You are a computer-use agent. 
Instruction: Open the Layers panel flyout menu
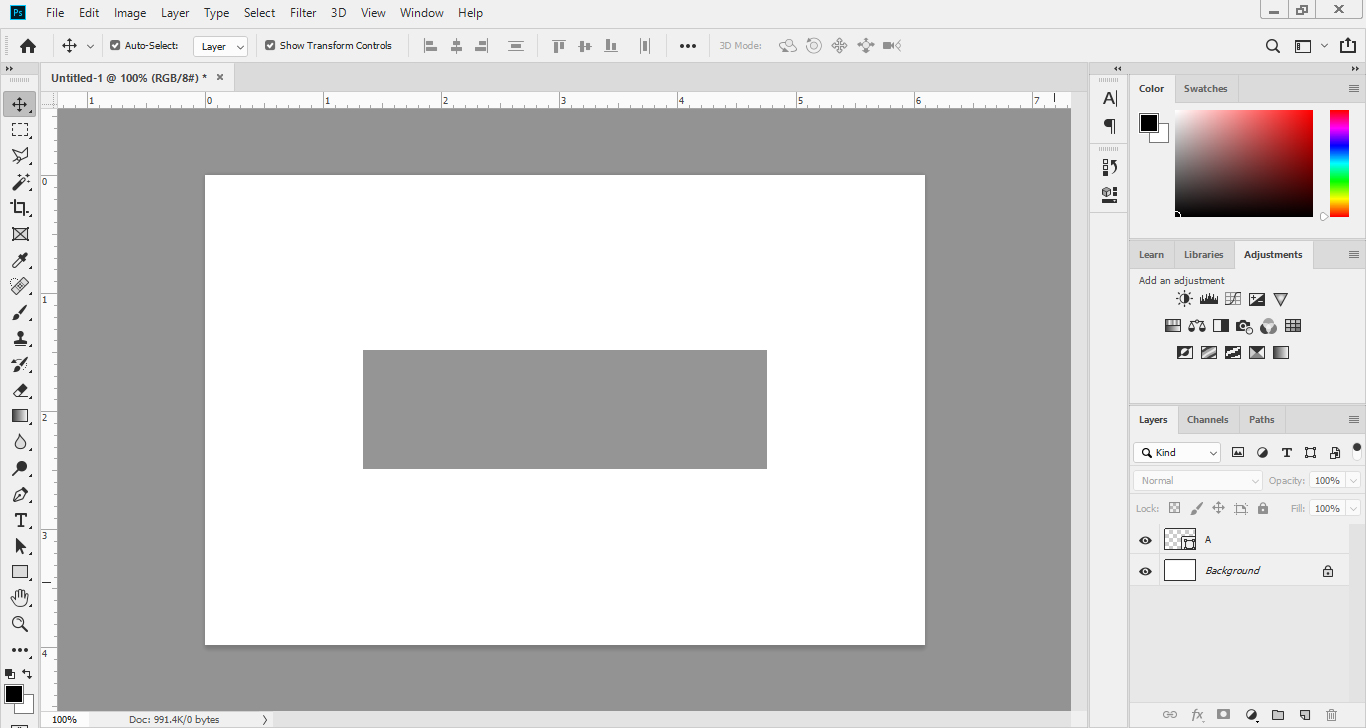1354,420
